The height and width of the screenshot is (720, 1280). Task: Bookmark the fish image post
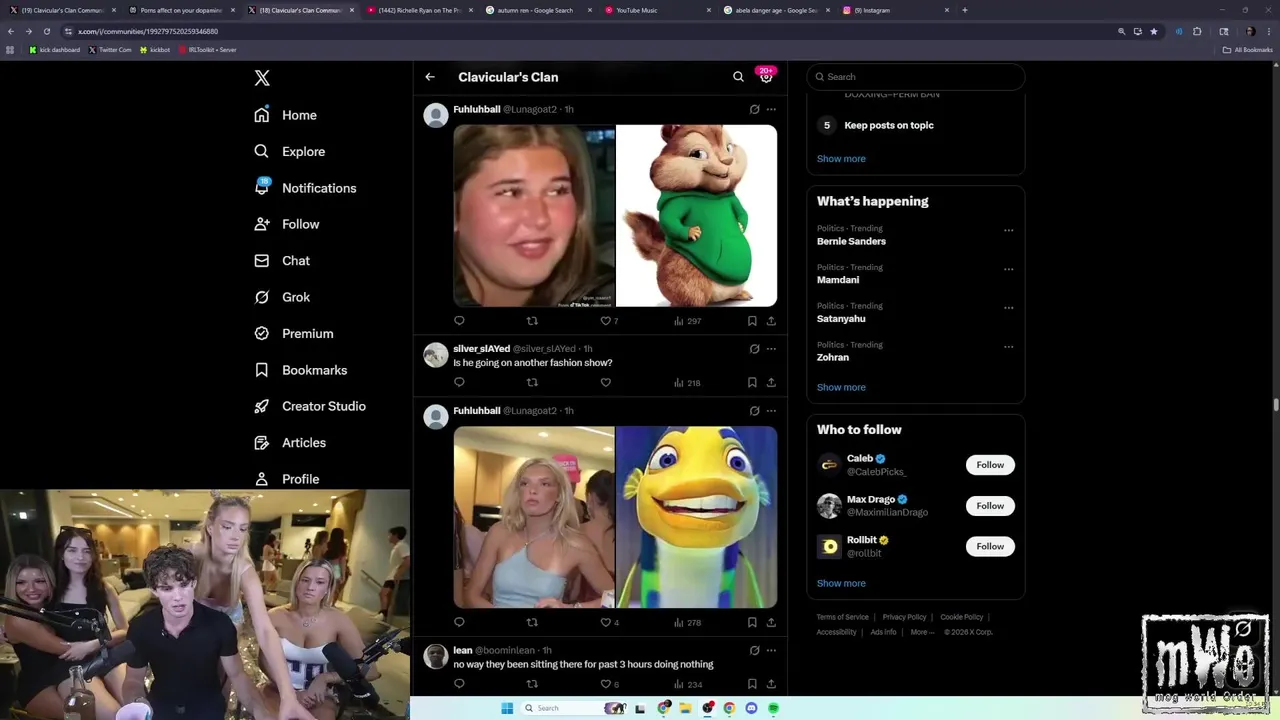752,622
